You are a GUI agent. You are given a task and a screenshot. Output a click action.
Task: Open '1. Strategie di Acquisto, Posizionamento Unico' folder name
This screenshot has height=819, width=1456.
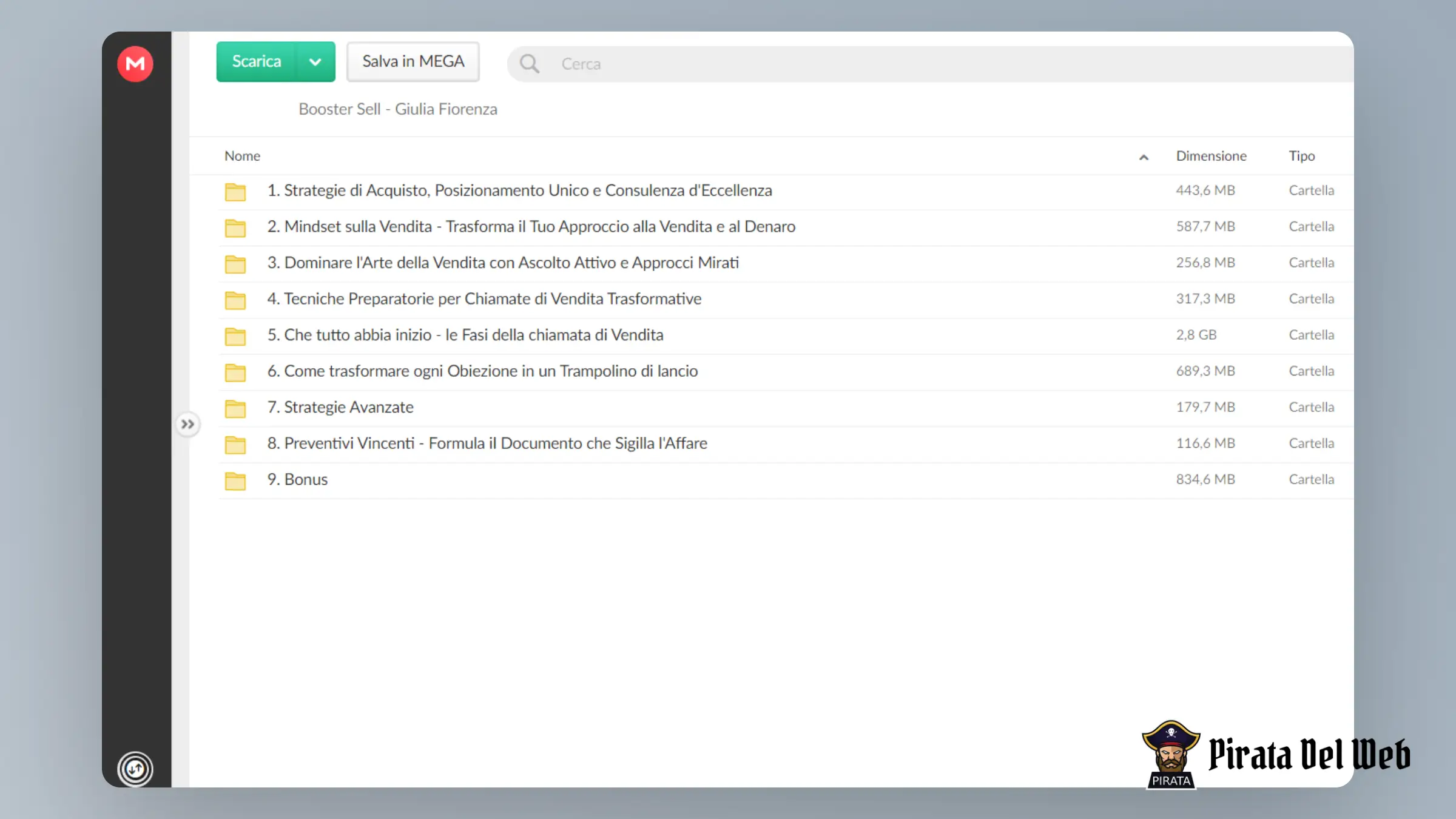click(x=520, y=190)
